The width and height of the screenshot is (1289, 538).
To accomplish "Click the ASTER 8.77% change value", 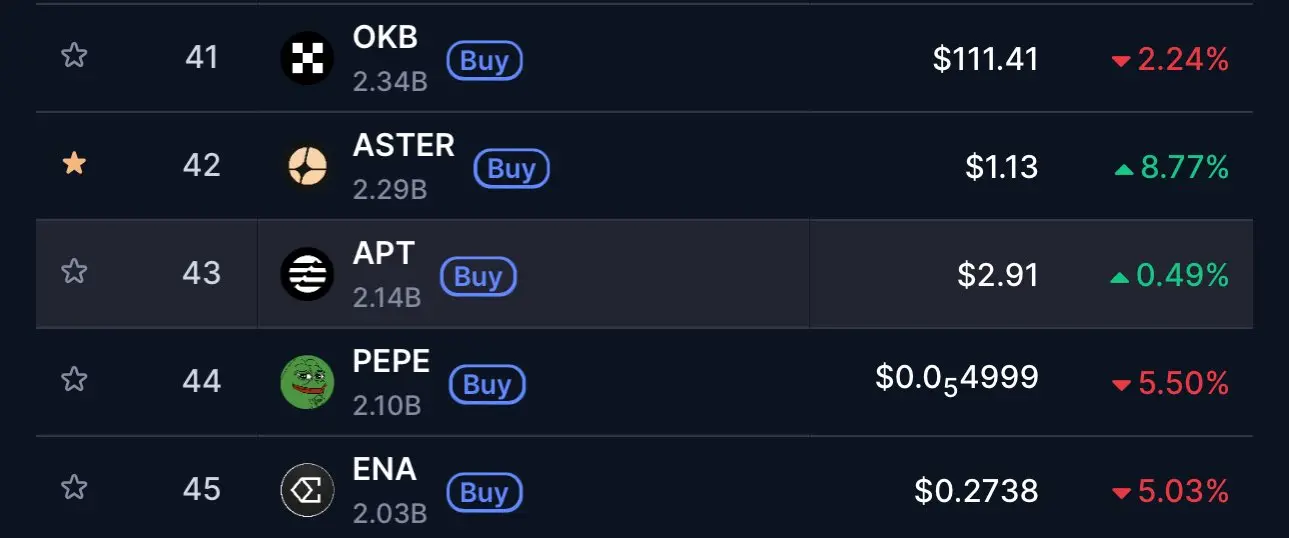I will [x=1184, y=168].
